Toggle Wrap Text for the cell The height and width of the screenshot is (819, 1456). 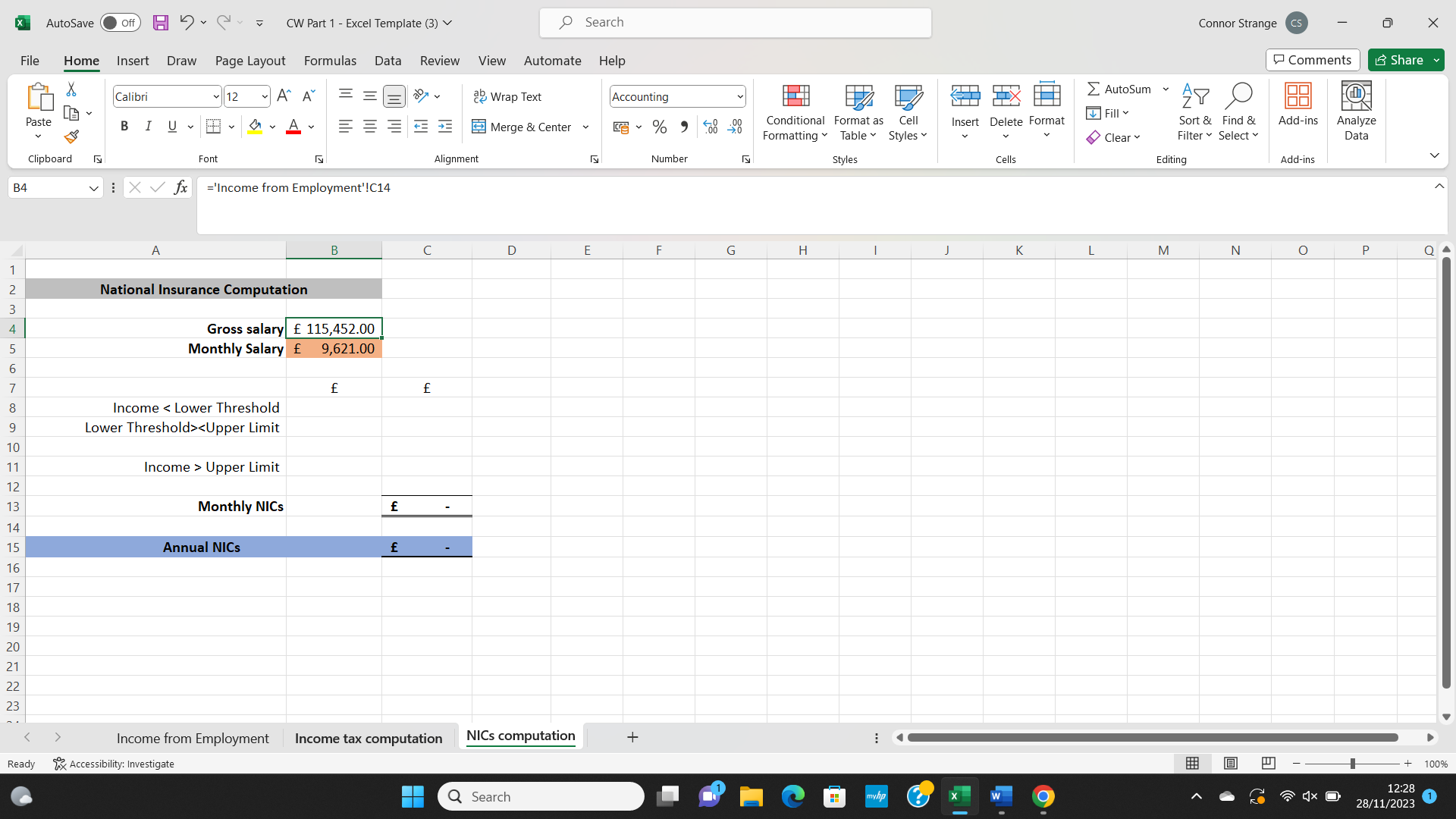(507, 96)
